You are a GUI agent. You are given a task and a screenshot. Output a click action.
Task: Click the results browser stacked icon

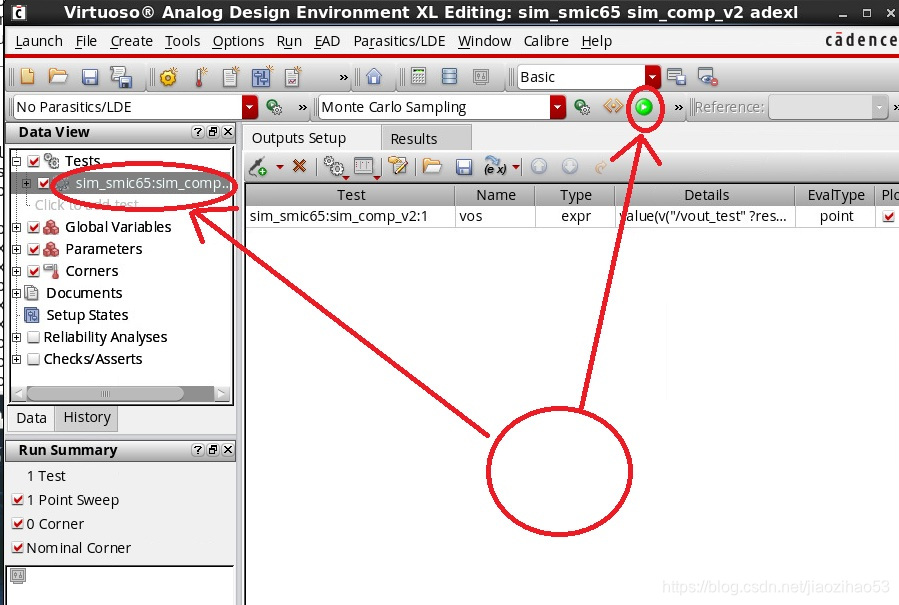click(450, 76)
